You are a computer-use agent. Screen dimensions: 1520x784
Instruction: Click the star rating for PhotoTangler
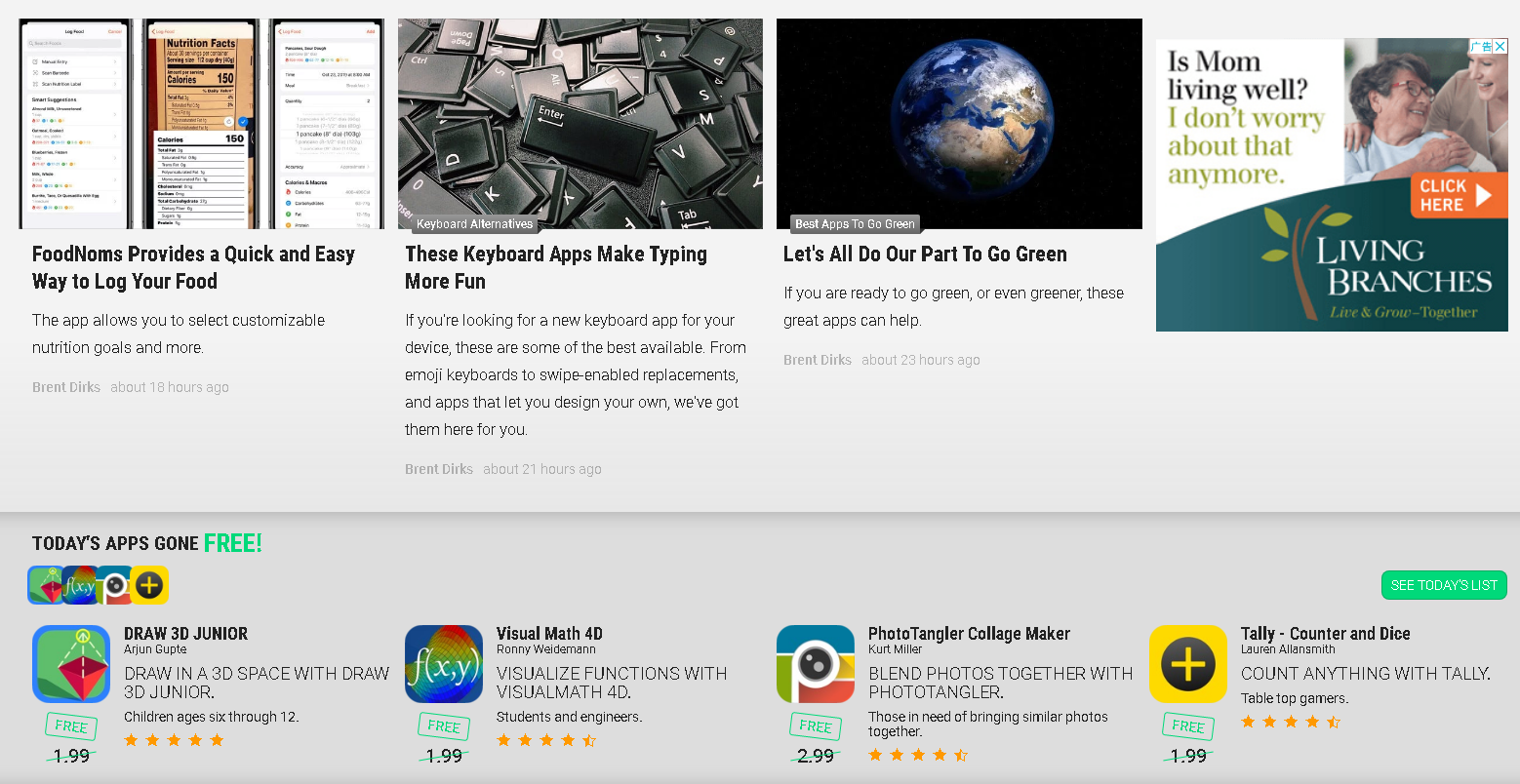pyautogui.click(x=918, y=755)
